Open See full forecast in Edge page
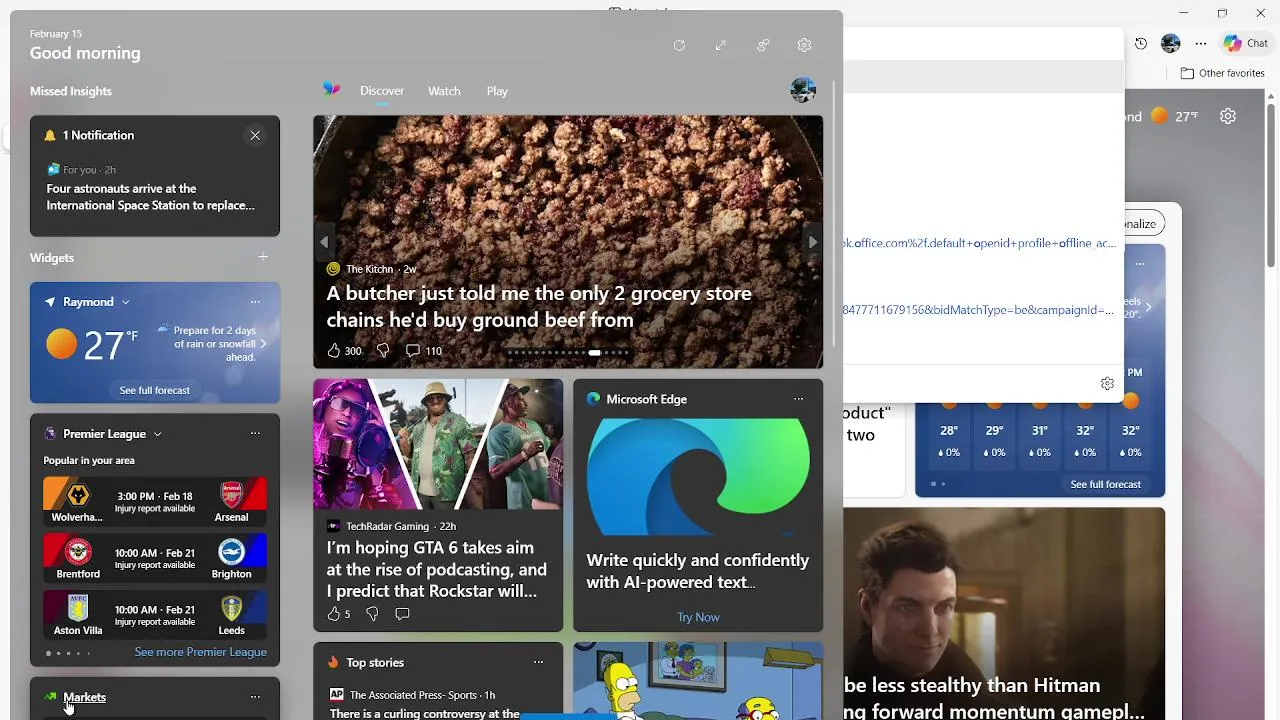Image resolution: width=1280 pixels, height=720 pixels. click(1105, 484)
